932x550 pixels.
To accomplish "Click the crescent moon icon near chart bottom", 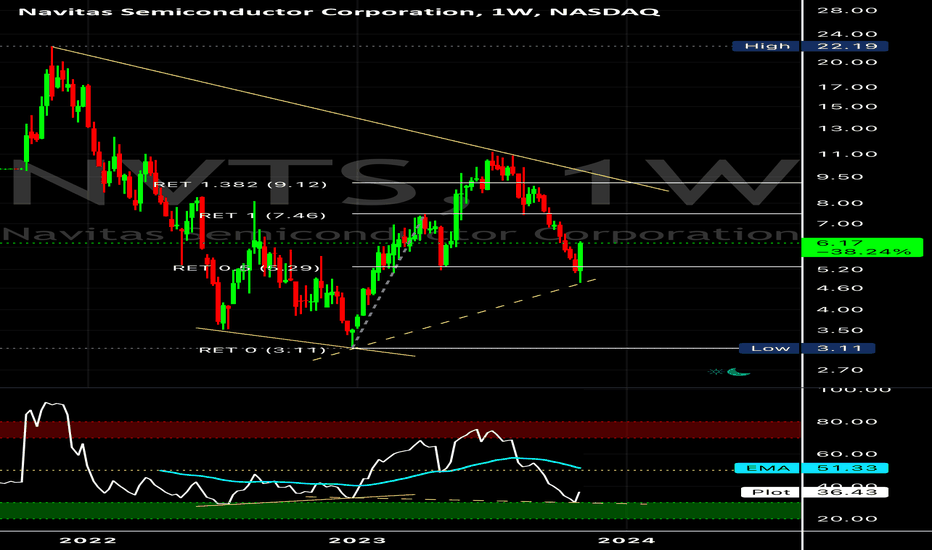I will (738, 372).
